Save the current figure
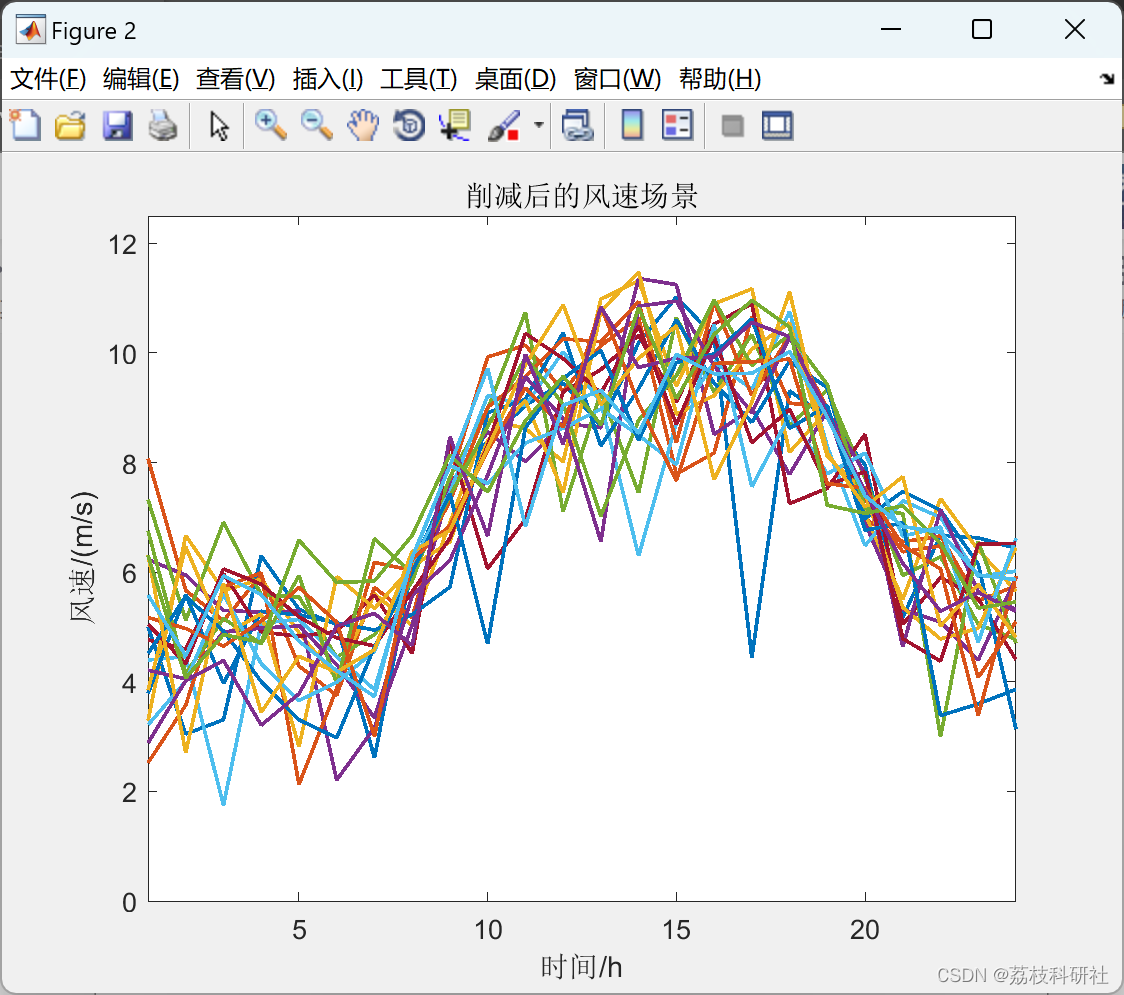The image size is (1124, 995). (x=117, y=125)
